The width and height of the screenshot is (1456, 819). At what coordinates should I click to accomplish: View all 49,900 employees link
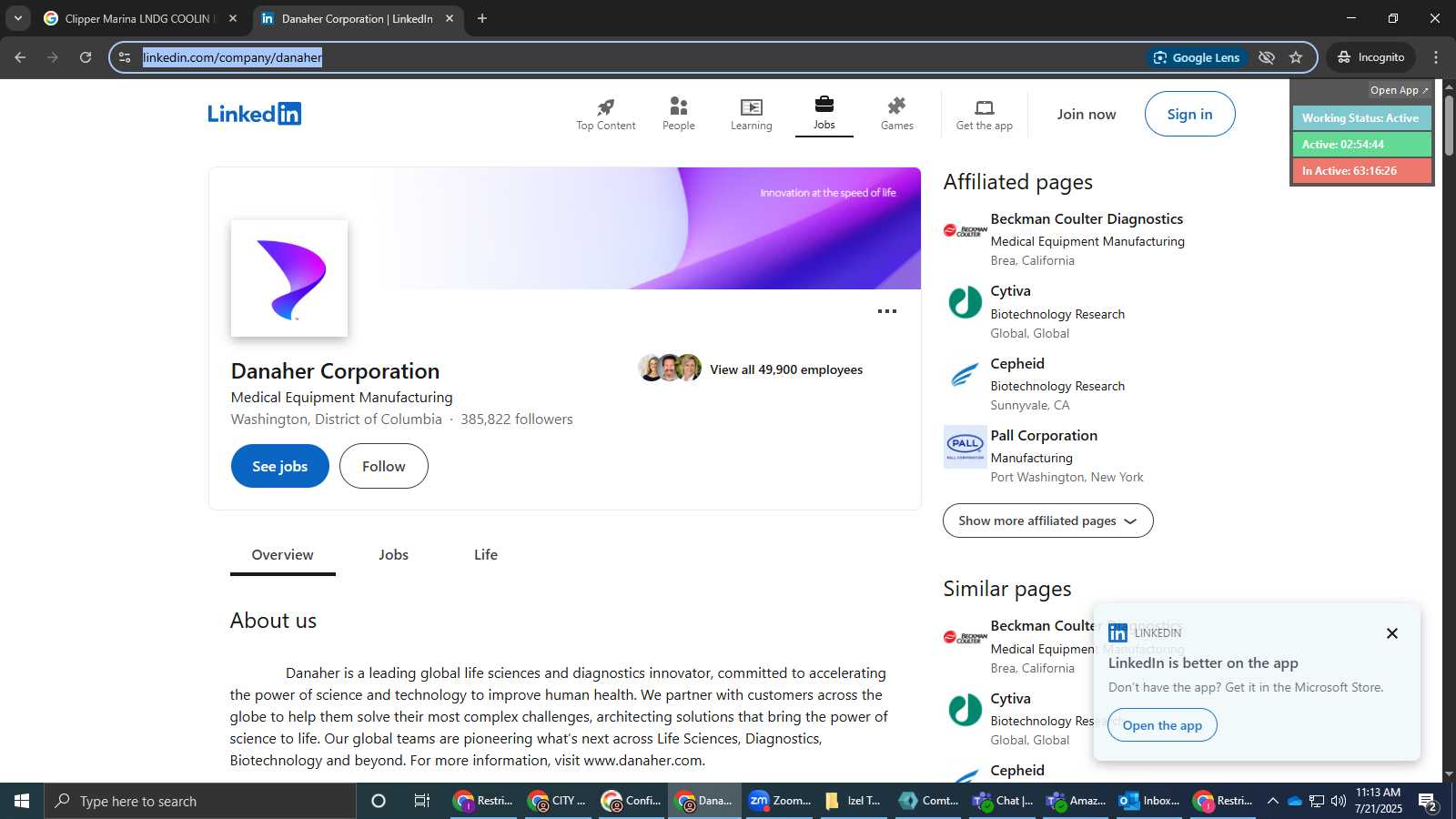(786, 369)
